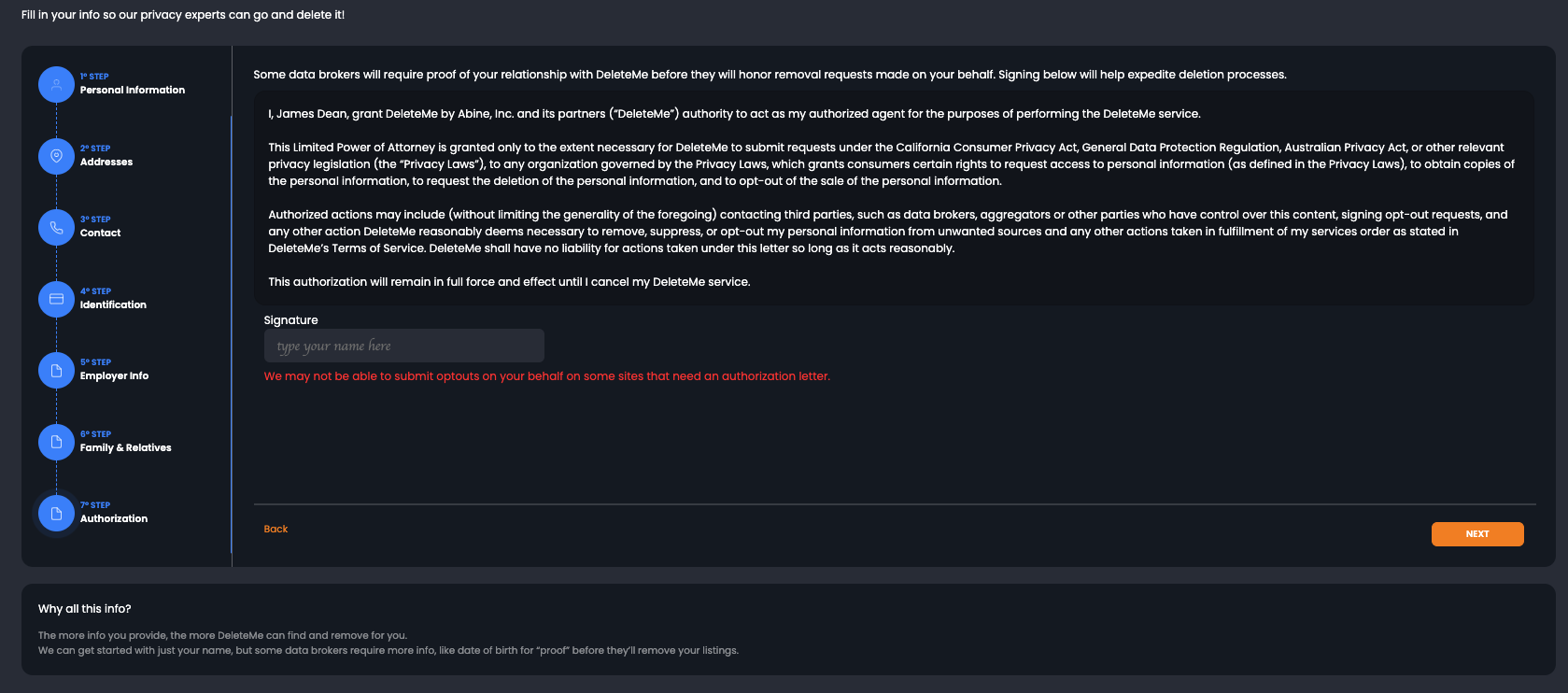
Task: Go back using the Back link
Action: (275, 529)
